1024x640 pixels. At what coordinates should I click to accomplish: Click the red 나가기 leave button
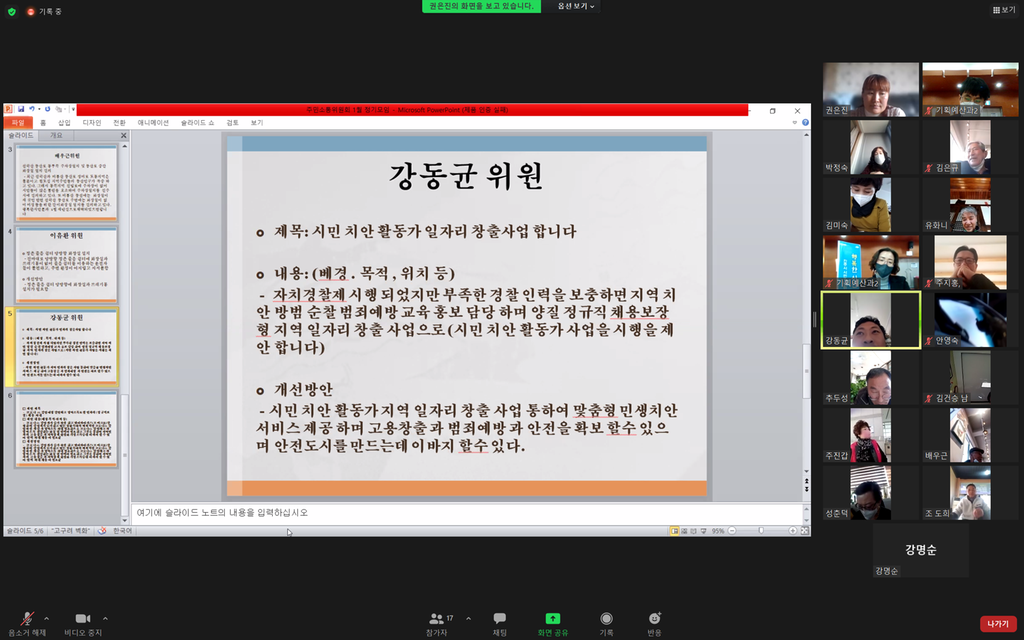tap(998, 624)
